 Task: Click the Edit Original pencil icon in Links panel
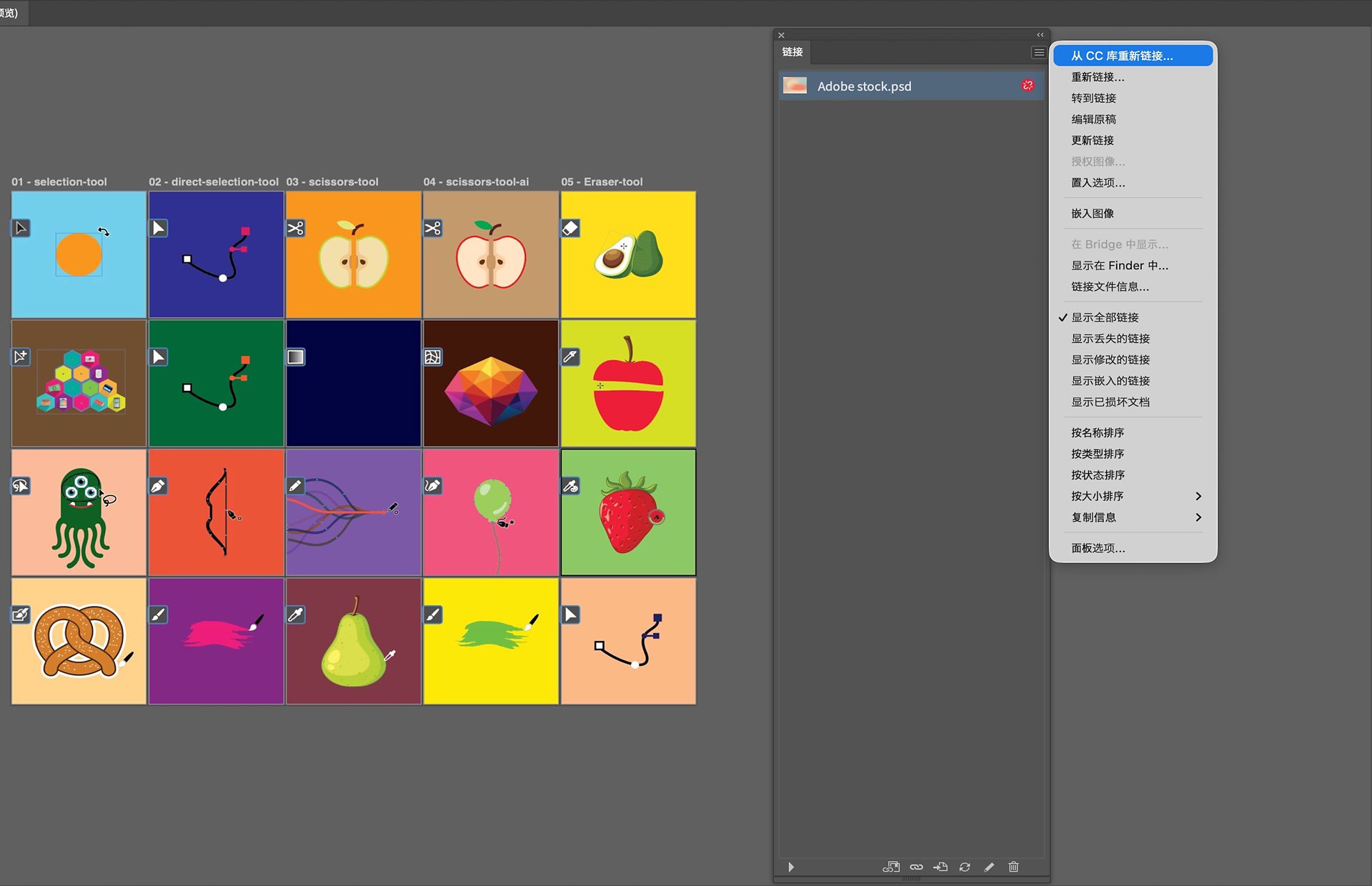989,867
